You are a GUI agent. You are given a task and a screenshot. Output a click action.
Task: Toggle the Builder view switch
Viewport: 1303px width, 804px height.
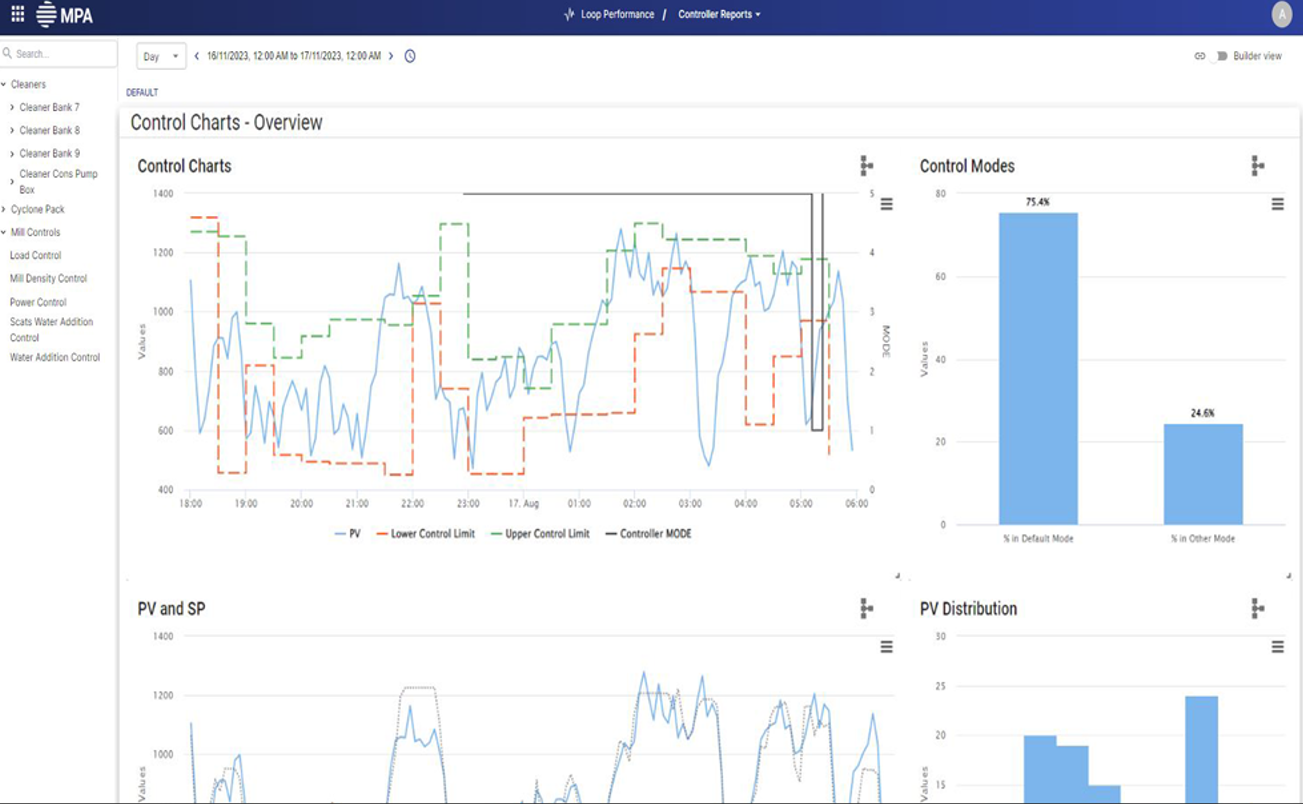point(1218,56)
